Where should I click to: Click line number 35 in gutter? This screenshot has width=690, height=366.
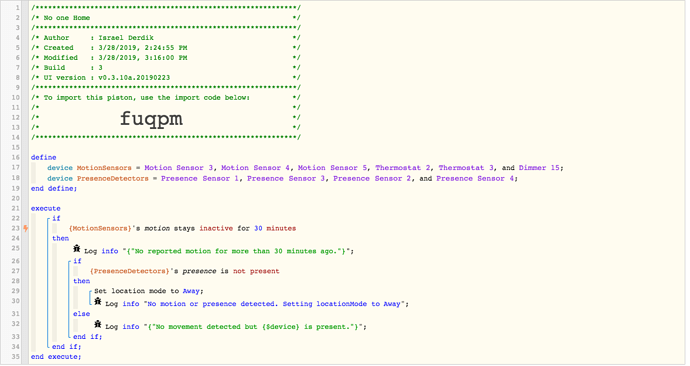15,357
